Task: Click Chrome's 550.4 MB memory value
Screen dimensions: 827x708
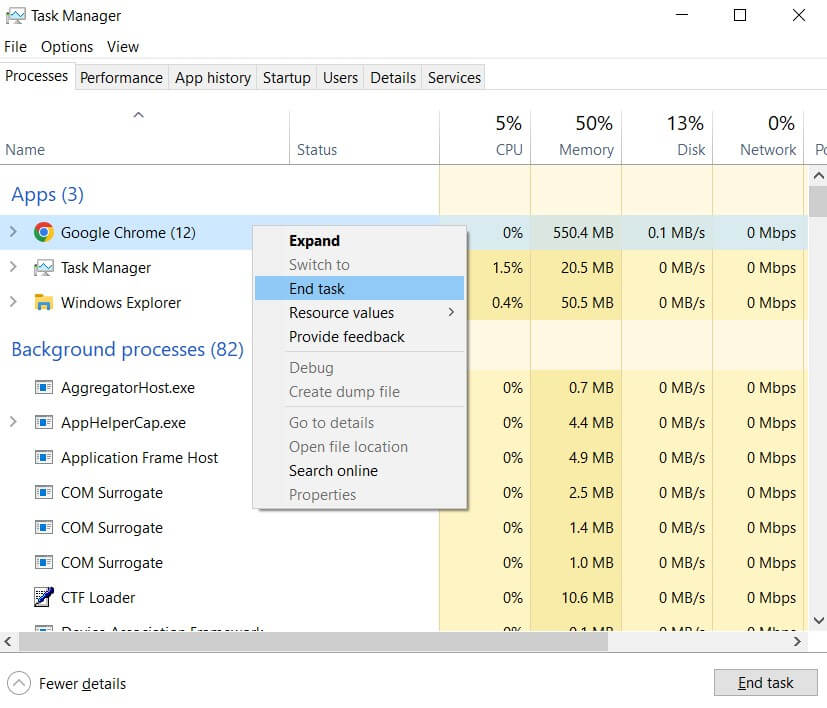Action: [x=583, y=233]
